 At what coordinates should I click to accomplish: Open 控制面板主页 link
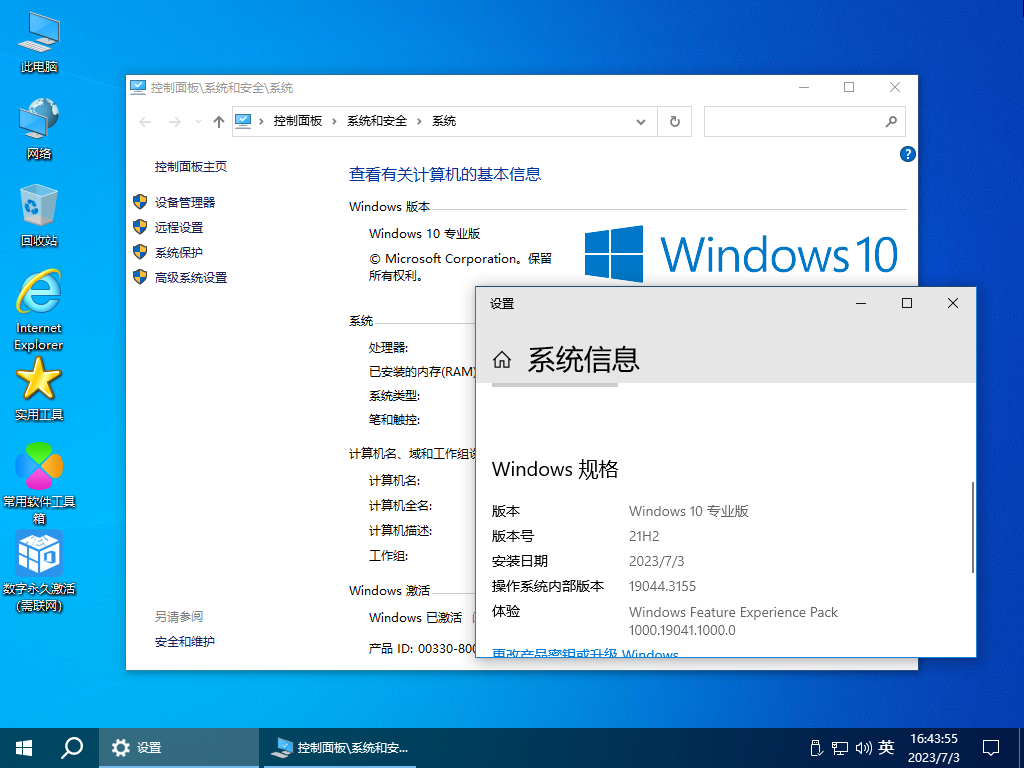point(191,167)
